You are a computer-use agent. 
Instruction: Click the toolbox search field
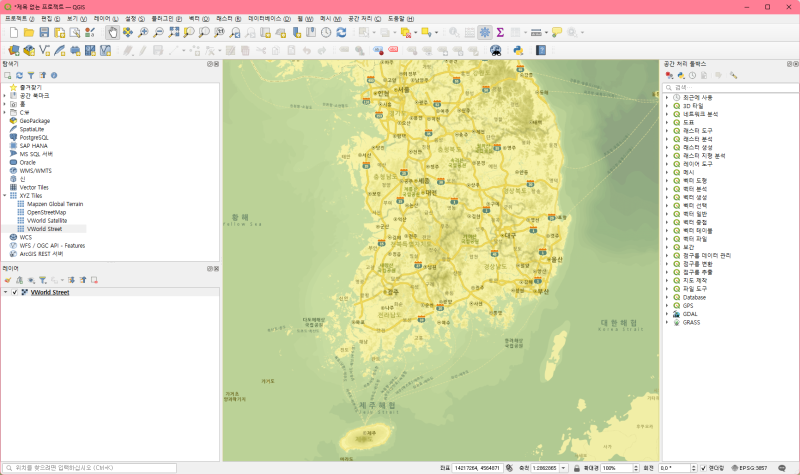[730, 88]
